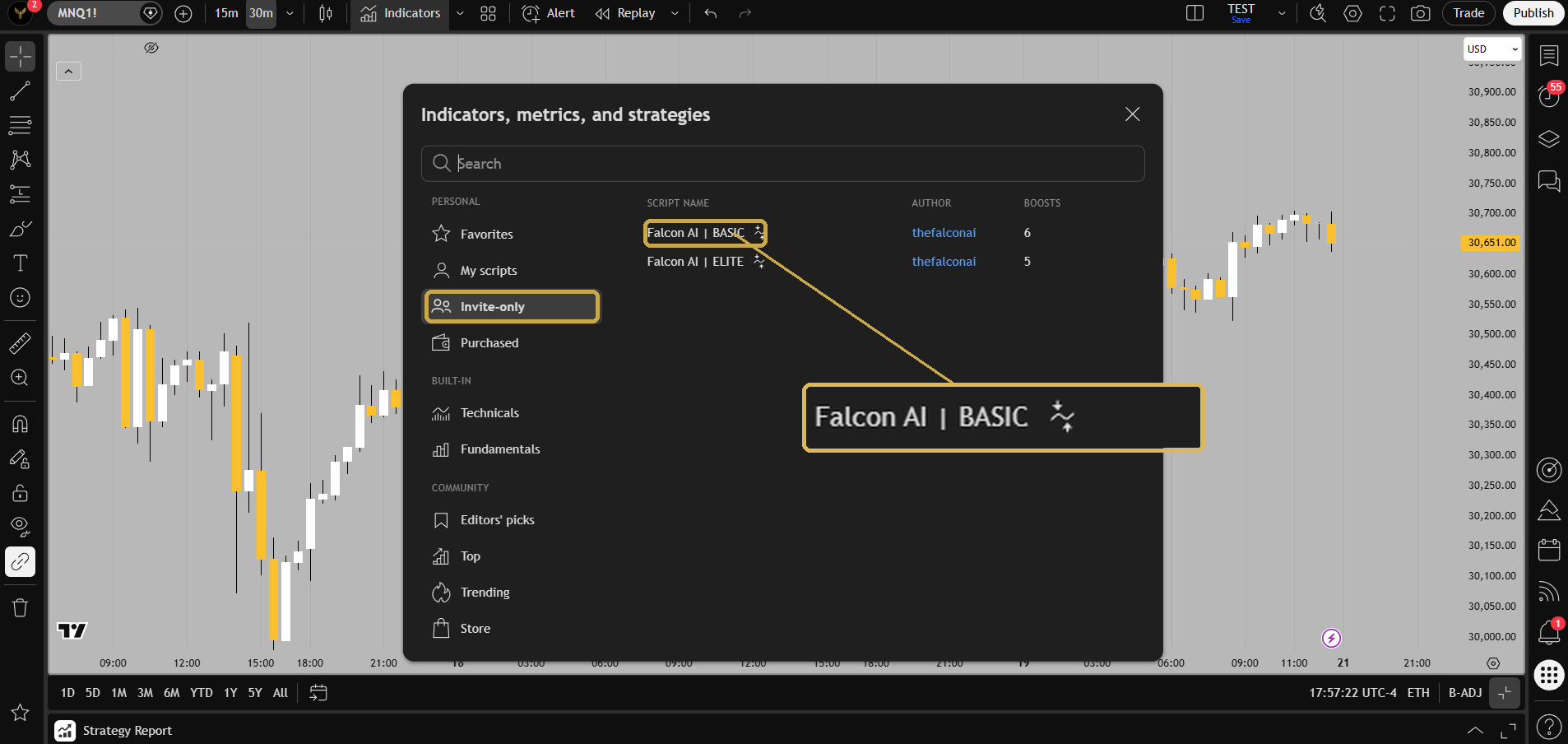This screenshot has width=1568, height=744.
Task: Open the apps grid icon
Action: (x=1549, y=676)
